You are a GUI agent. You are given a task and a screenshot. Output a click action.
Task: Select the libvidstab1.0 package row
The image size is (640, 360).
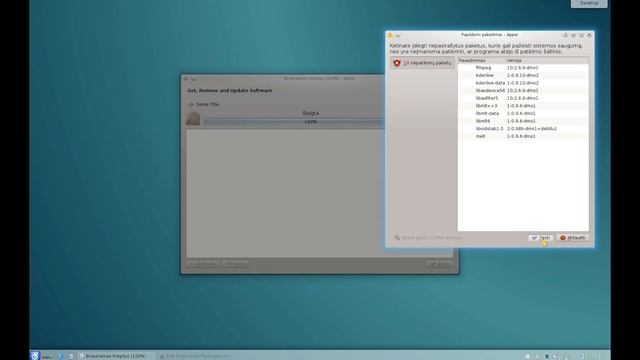(x=523, y=129)
